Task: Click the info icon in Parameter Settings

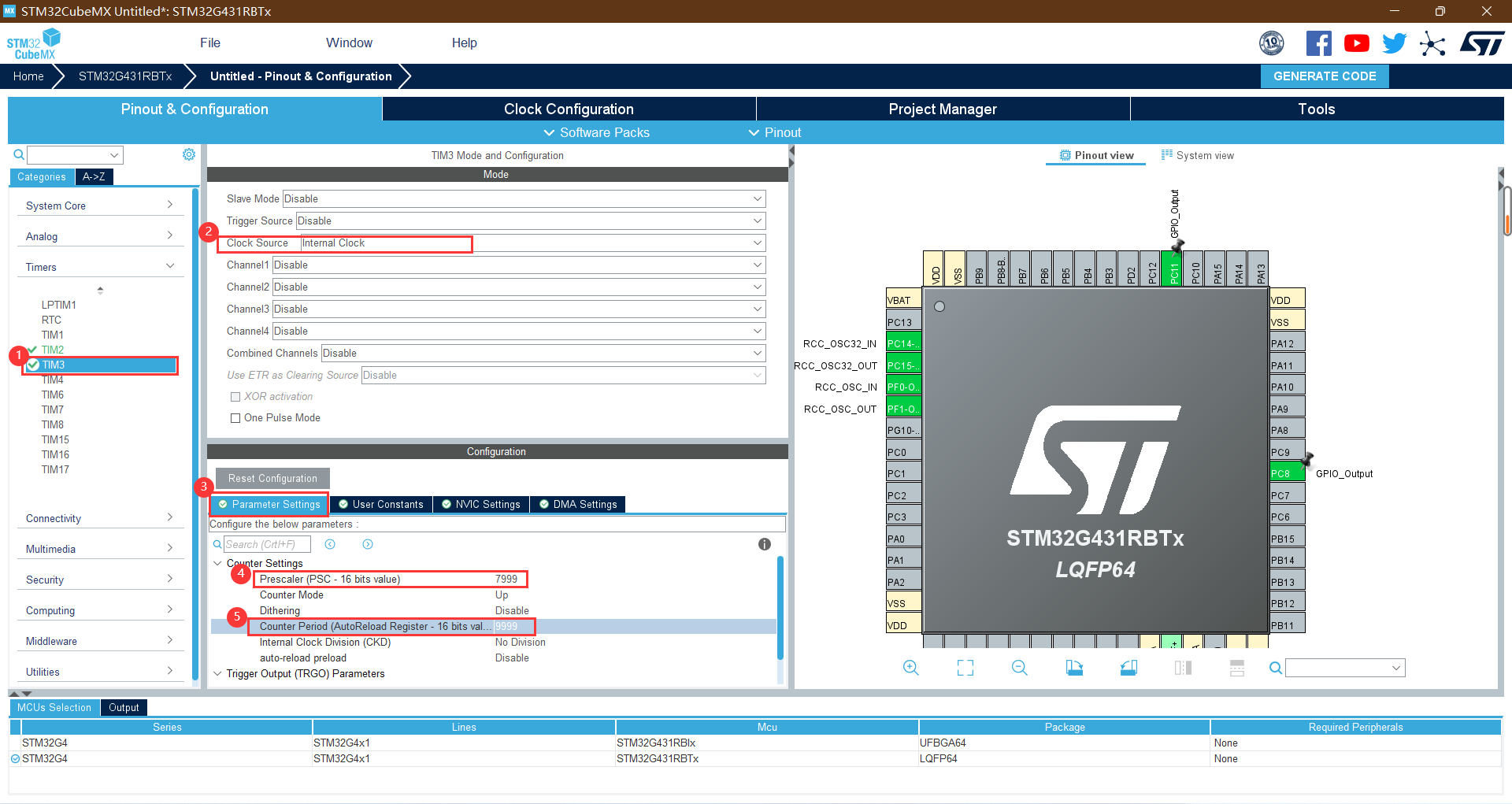Action: coord(764,543)
